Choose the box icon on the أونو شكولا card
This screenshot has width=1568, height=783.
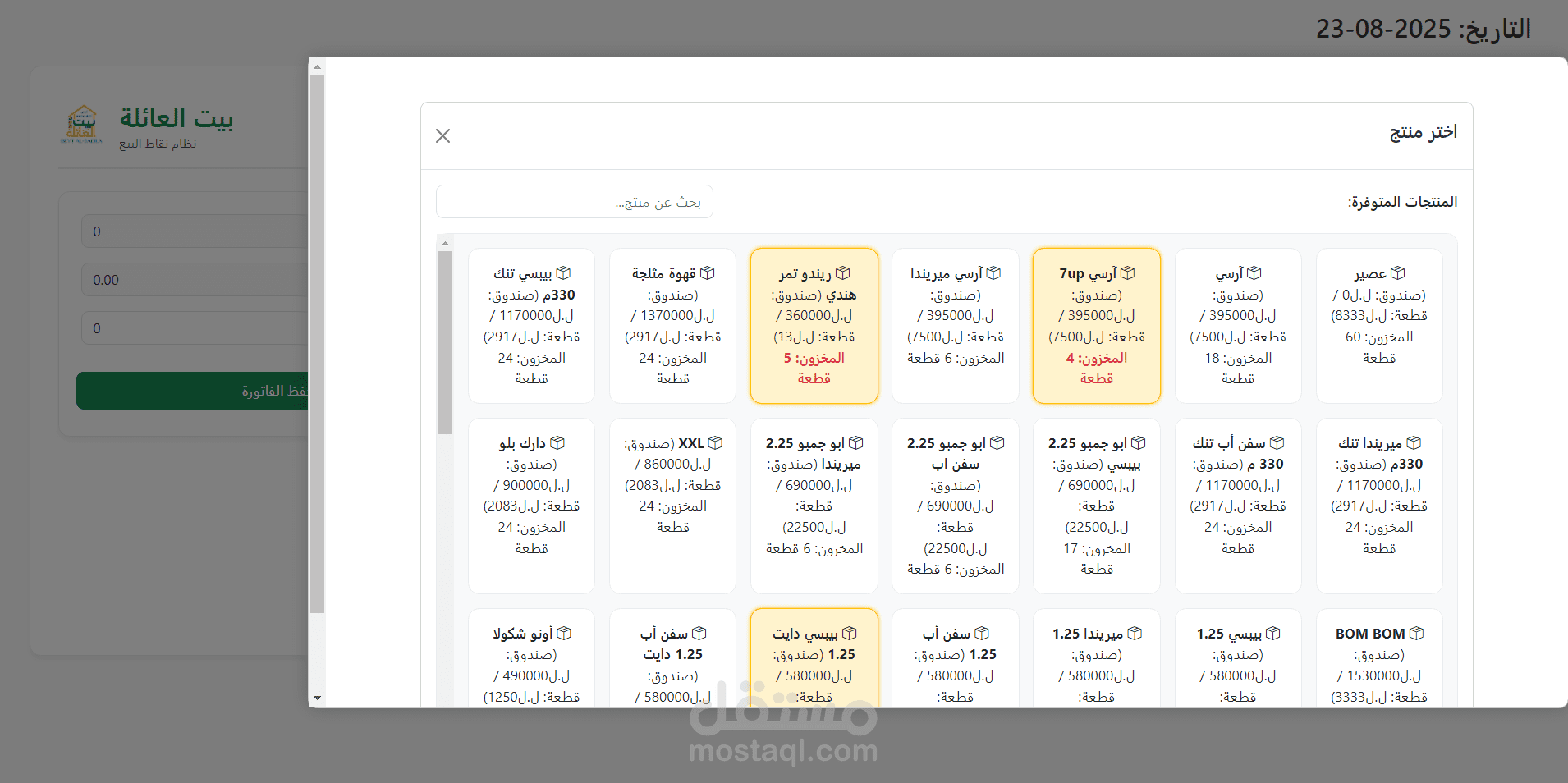564,634
